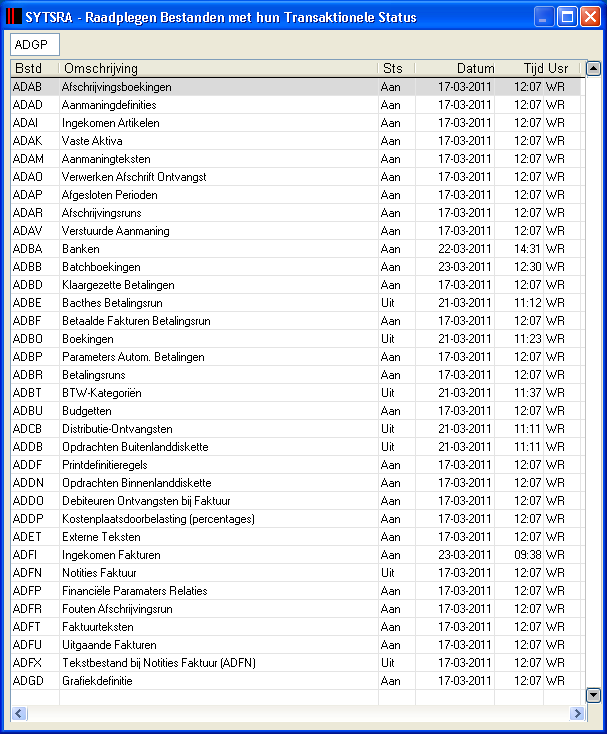Click the horizontal scroll left arrow
607x734 pixels.
coord(19,713)
